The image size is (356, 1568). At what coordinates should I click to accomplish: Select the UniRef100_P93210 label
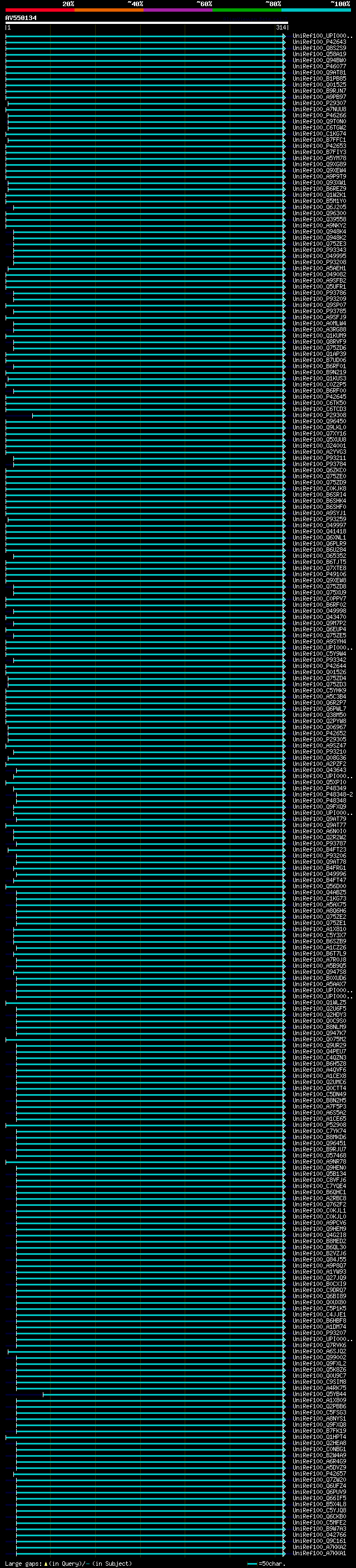319,753
